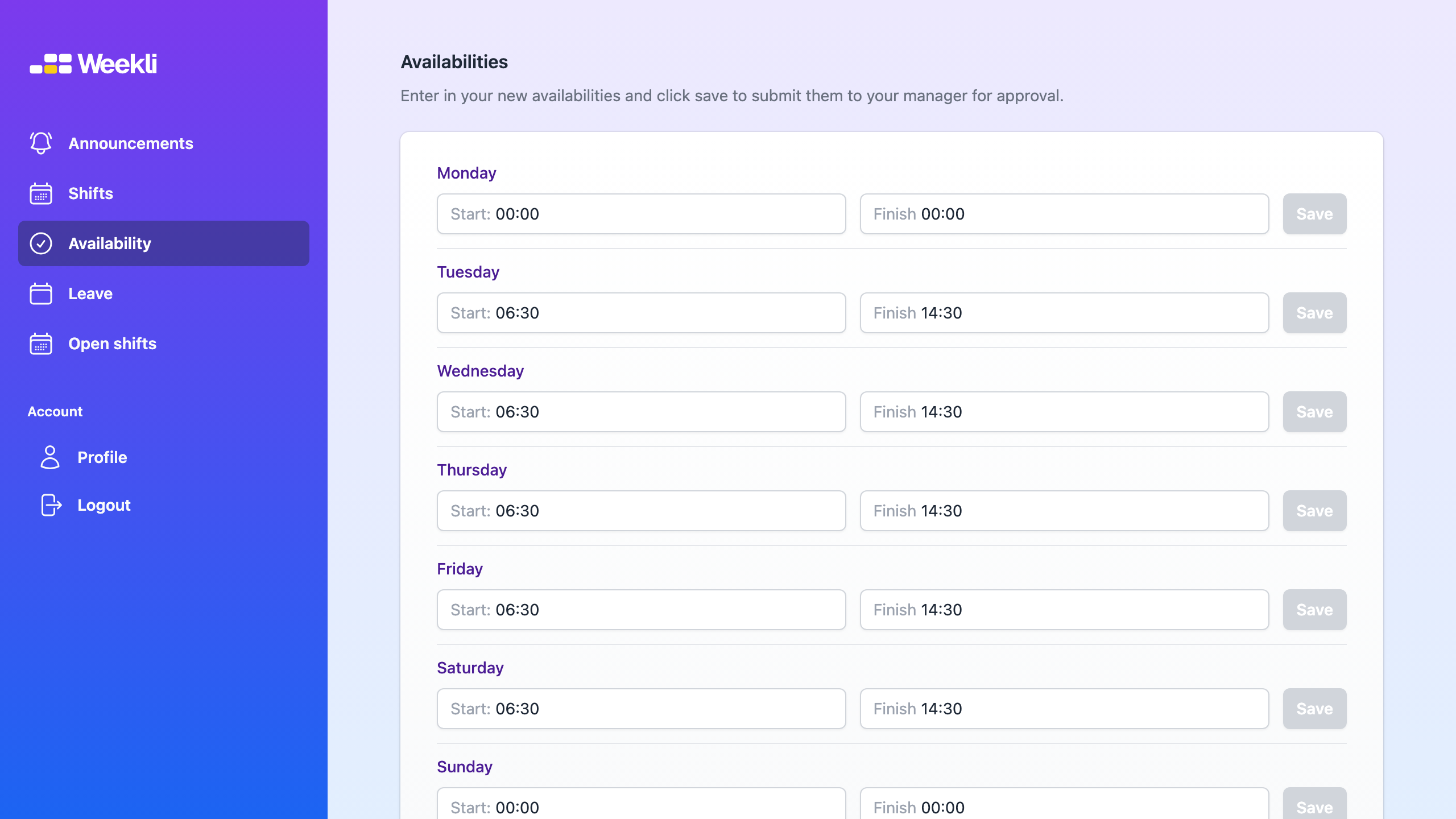1456x819 pixels.
Task: Click the Announcements bell icon
Action: click(x=41, y=143)
